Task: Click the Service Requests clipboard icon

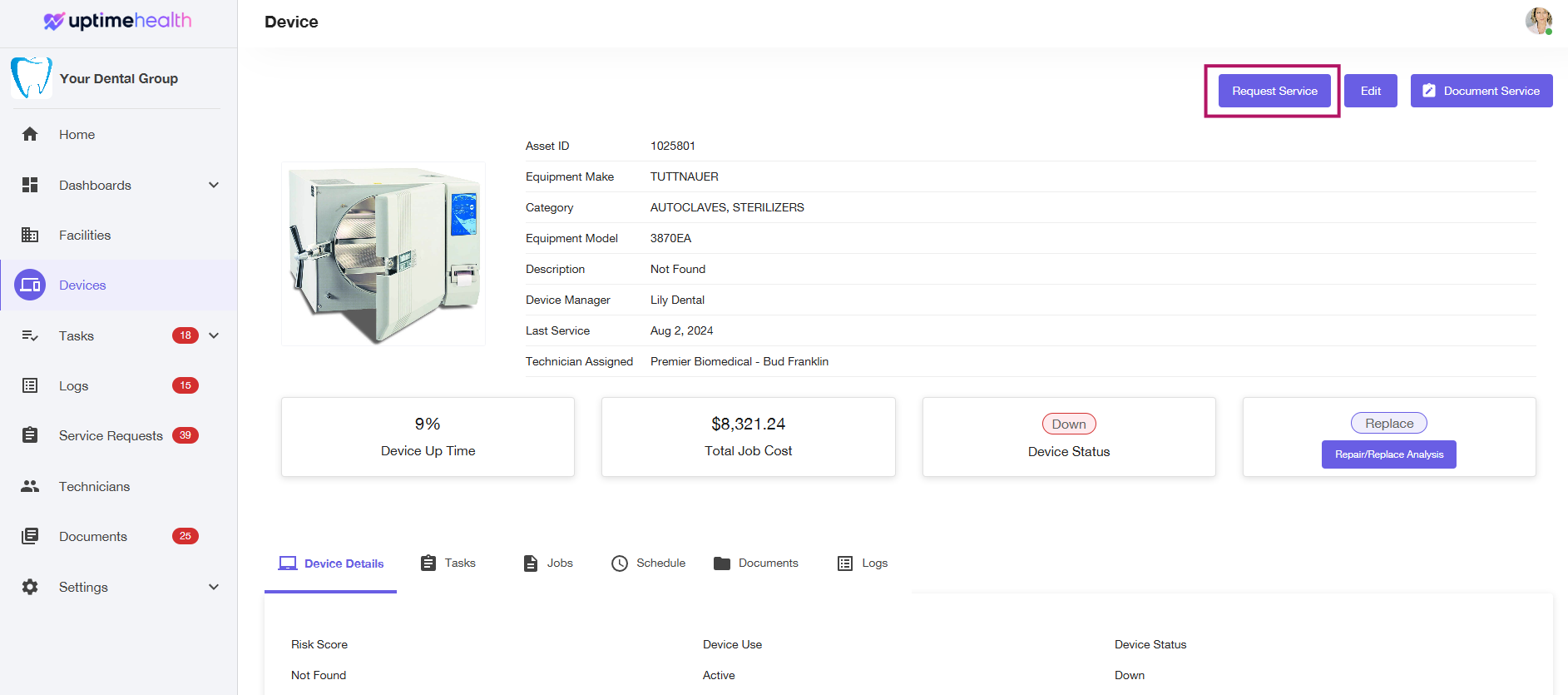Action: (30, 435)
